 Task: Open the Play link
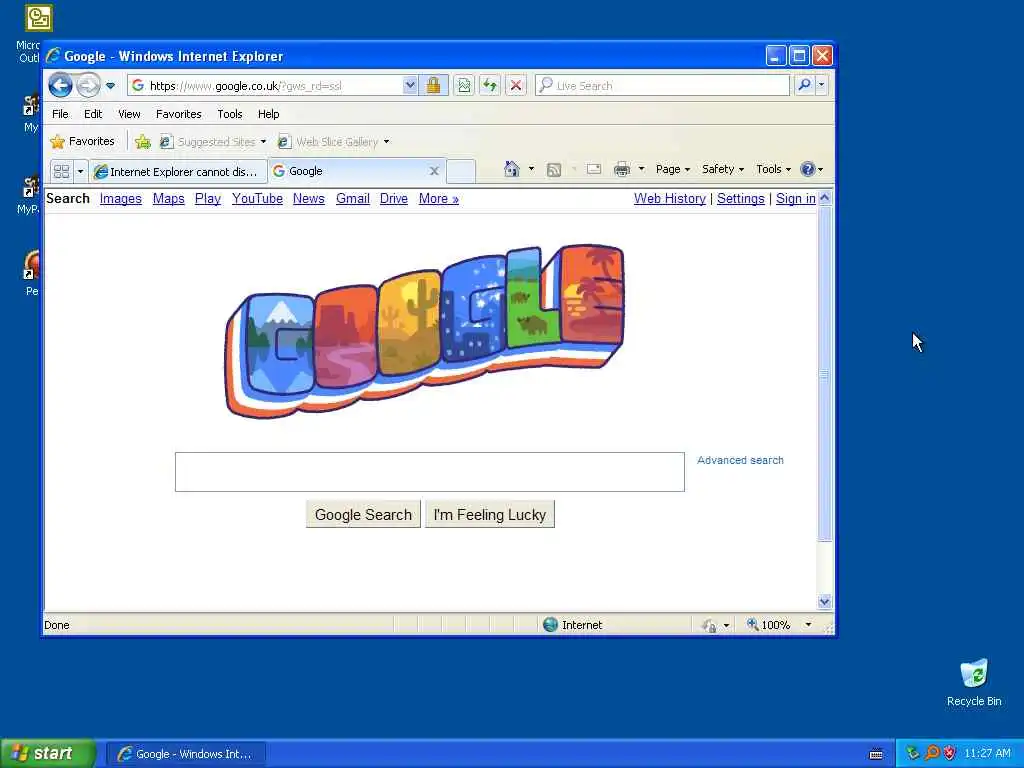(x=208, y=199)
